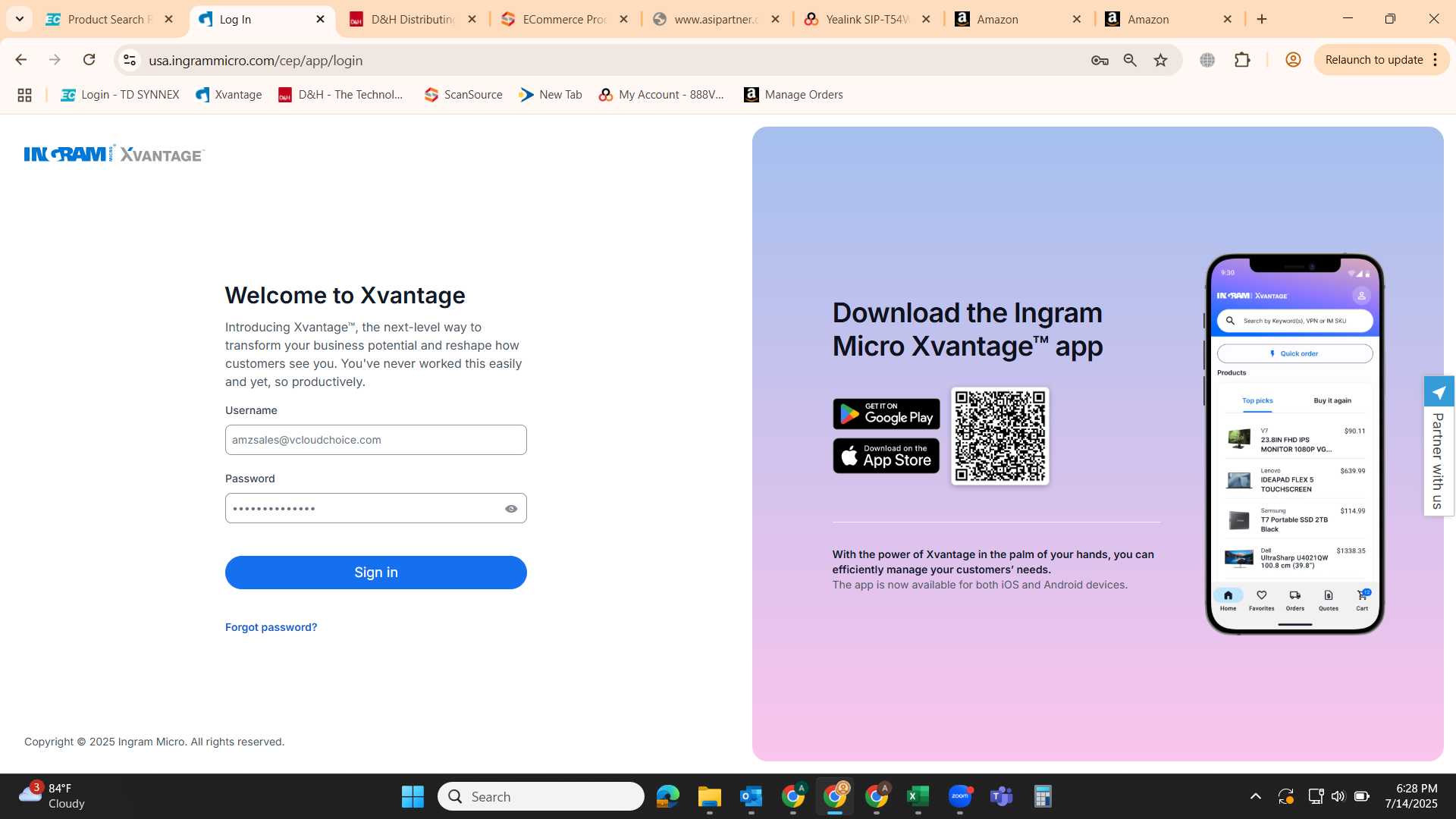Viewport: 1456px width, 819px height.
Task: Click the QR code image
Action: point(1000,436)
